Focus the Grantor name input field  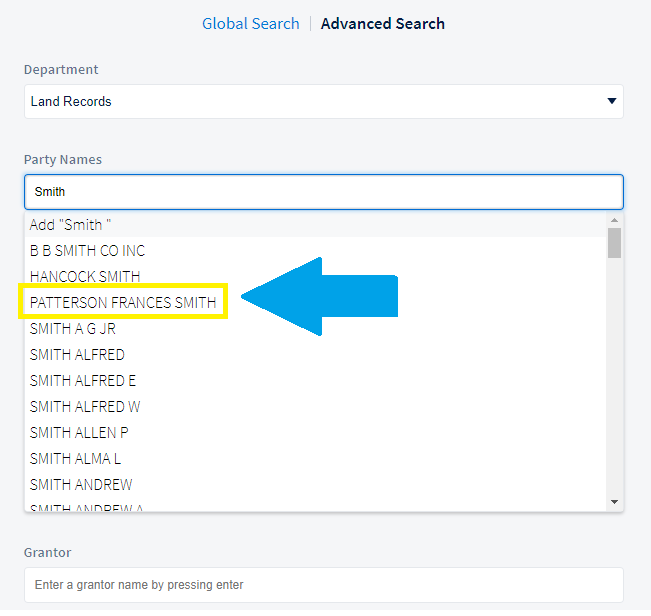pos(323,585)
